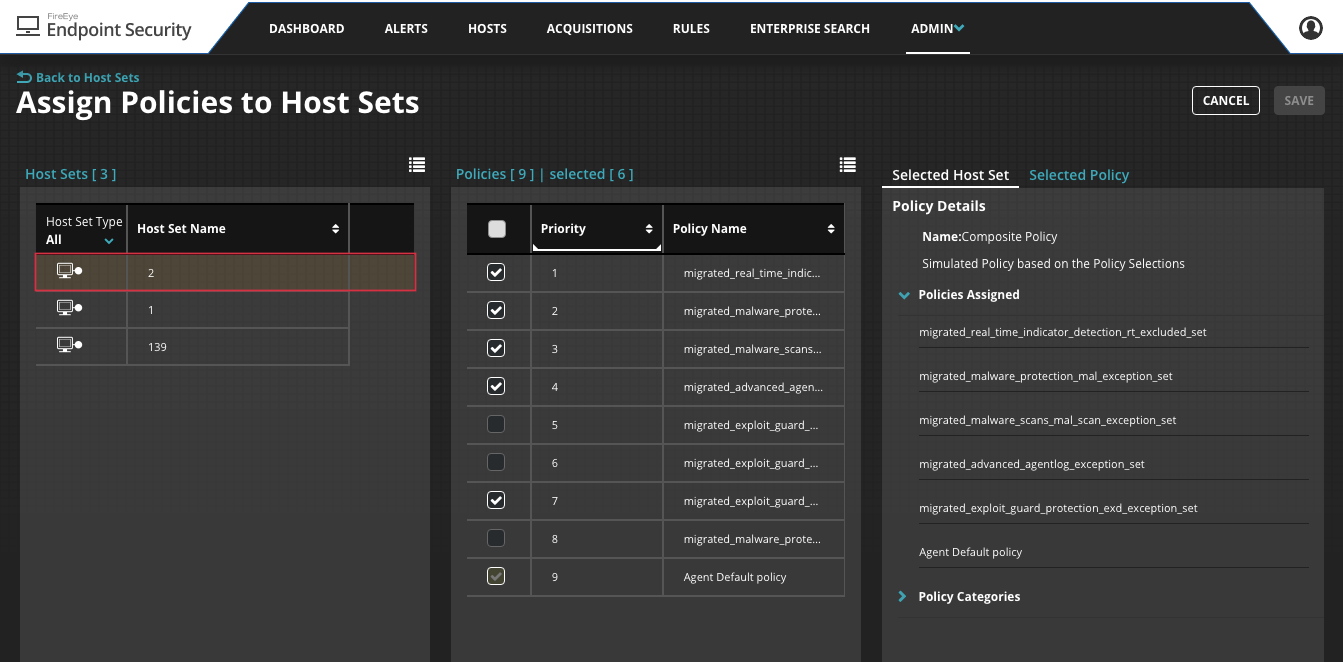Open the Host Sets column list icon
This screenshot has height=662, width=1343.
point(417,165)
